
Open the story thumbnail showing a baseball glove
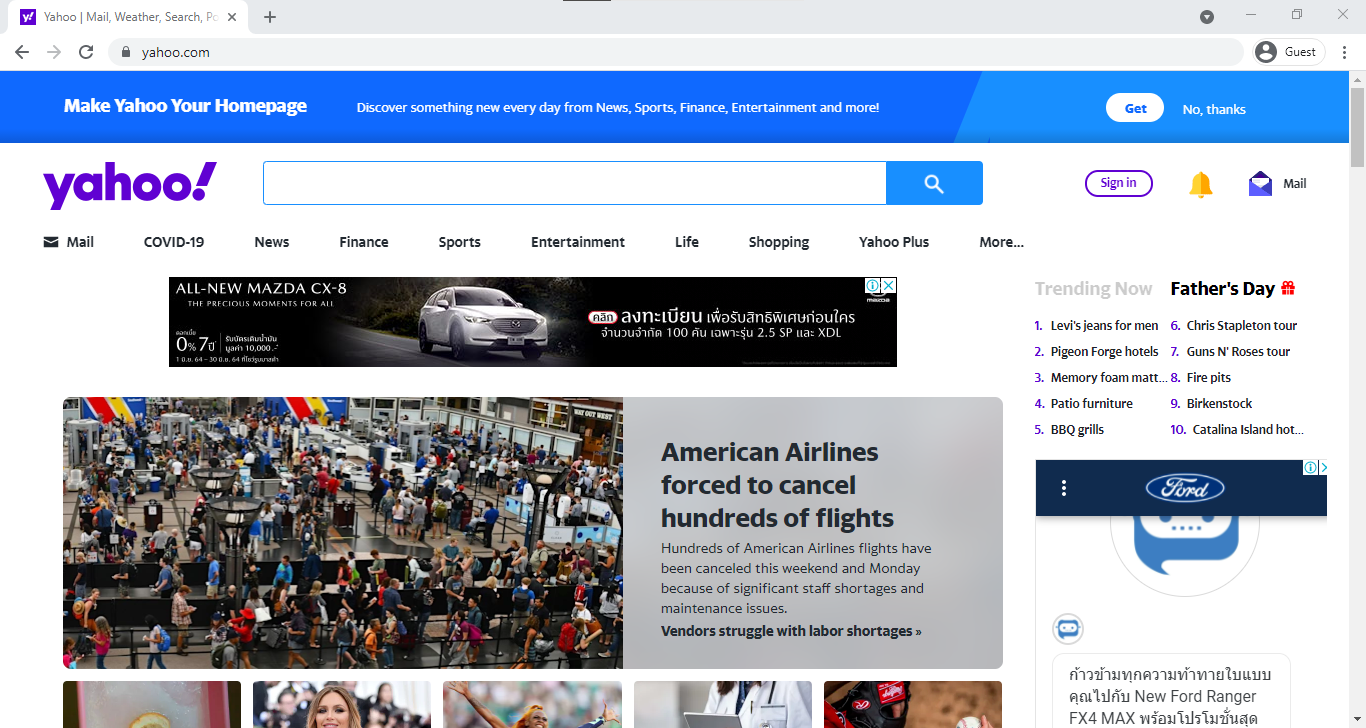(913, 705)
